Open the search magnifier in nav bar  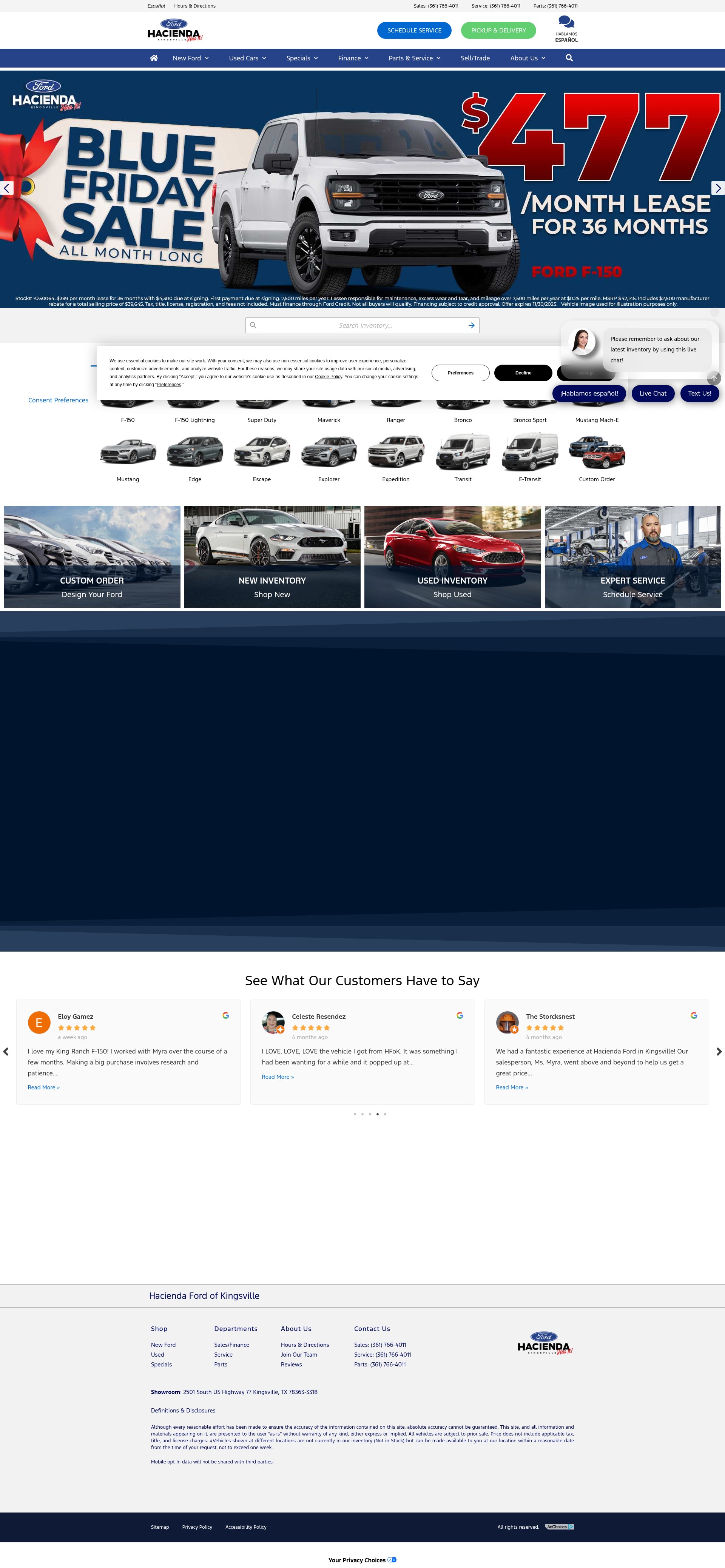point(569,58)
